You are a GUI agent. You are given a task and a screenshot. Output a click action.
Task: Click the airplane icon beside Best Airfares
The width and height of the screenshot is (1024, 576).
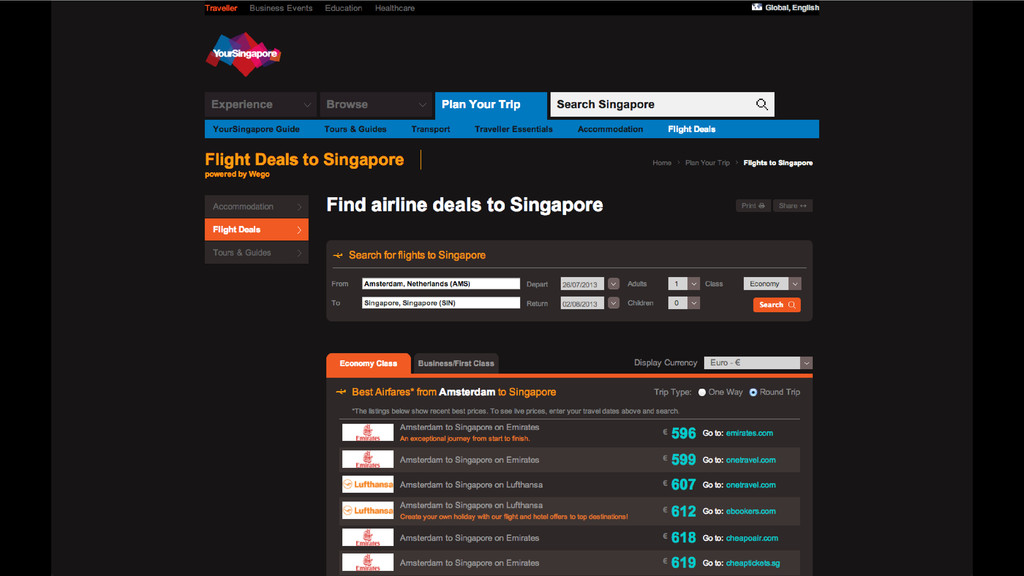coord(341,392)
